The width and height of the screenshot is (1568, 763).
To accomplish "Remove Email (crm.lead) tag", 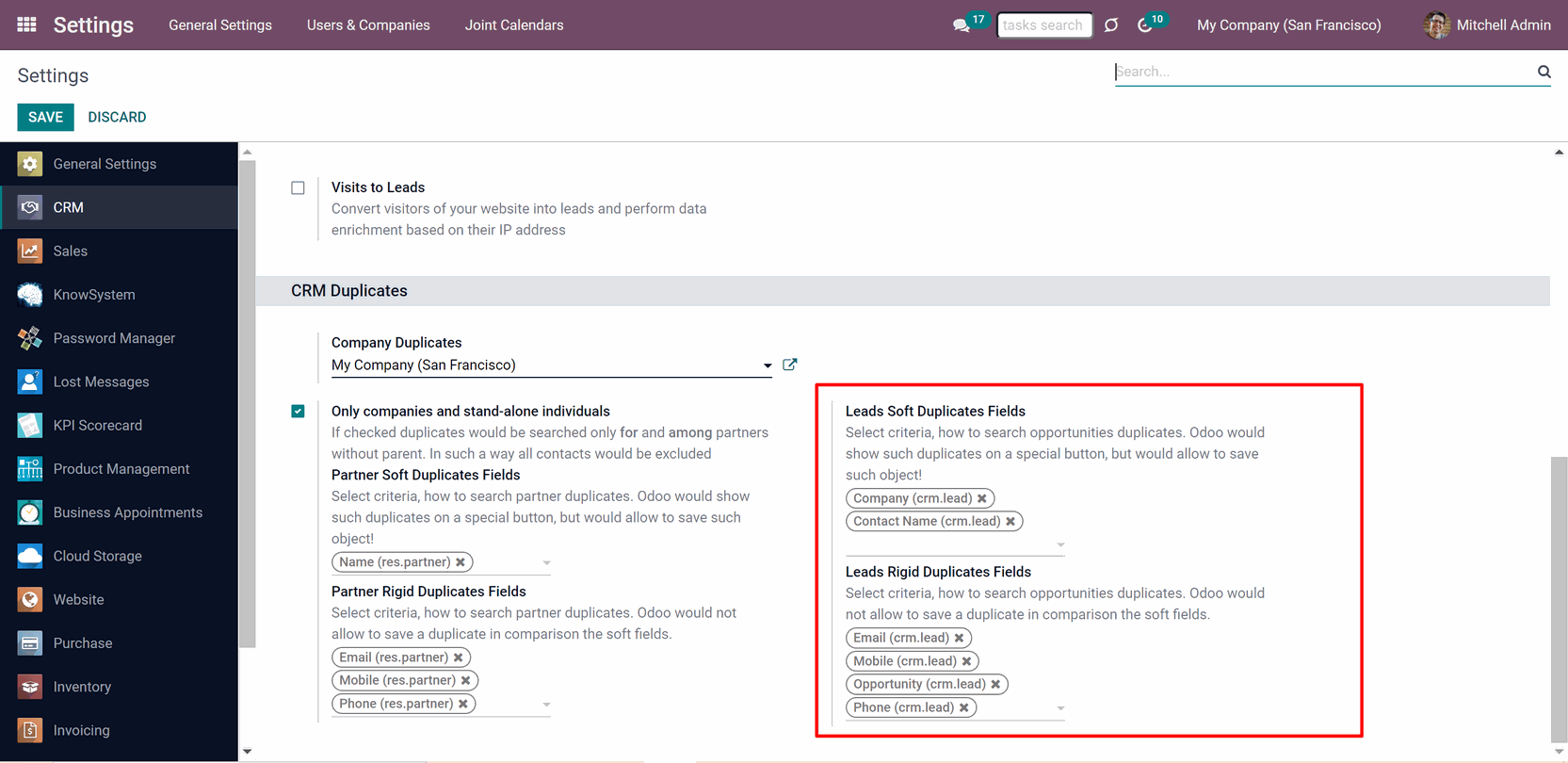I will tap(960, 638).
